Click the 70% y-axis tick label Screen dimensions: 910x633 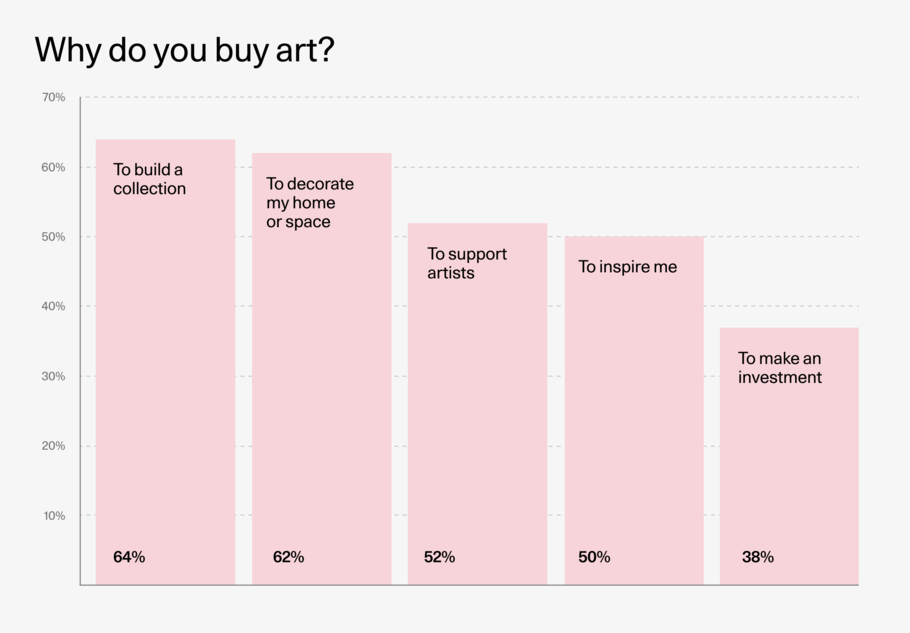(53, 98)
